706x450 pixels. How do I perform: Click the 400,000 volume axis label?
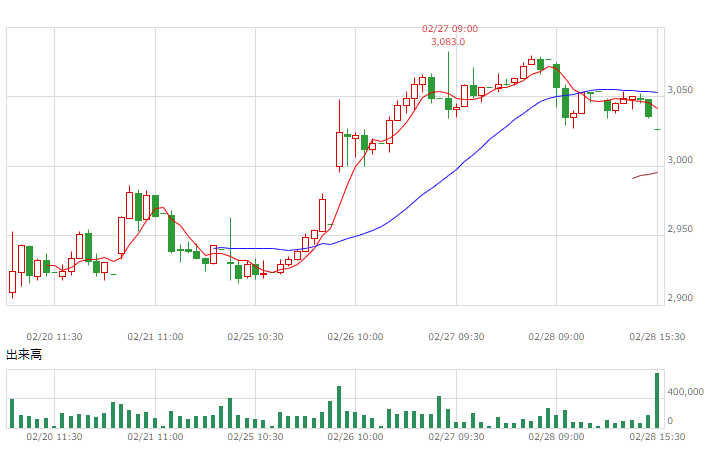pos(685,392)
